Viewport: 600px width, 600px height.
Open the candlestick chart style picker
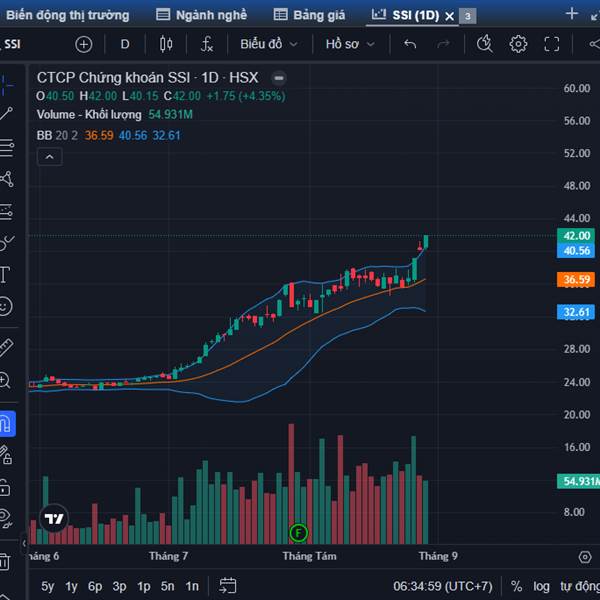click(166, 44)
